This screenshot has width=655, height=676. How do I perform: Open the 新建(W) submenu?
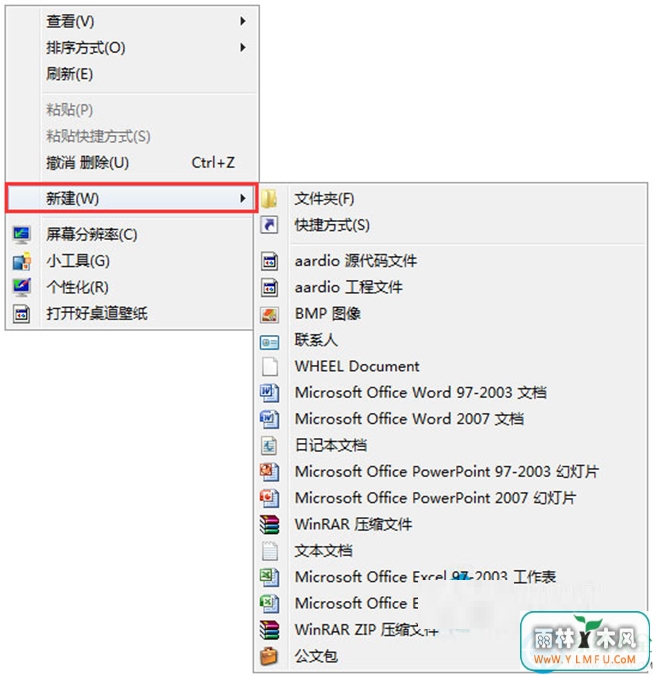132,198
